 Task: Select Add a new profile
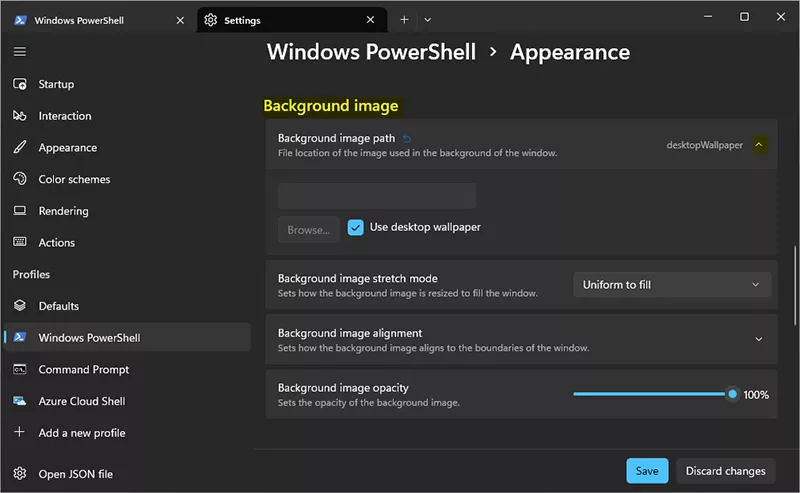click(x=128, y=432)
